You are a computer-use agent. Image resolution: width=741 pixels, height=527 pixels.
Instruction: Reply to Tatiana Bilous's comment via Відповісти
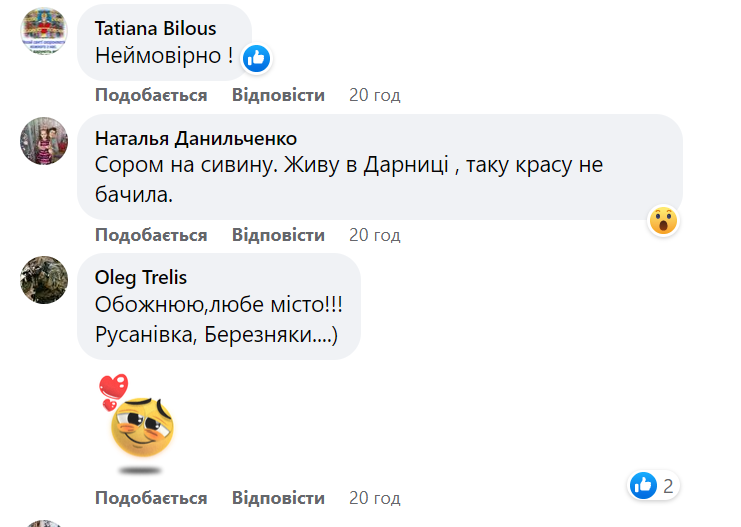pyautogui.click(x=278, y=95)
